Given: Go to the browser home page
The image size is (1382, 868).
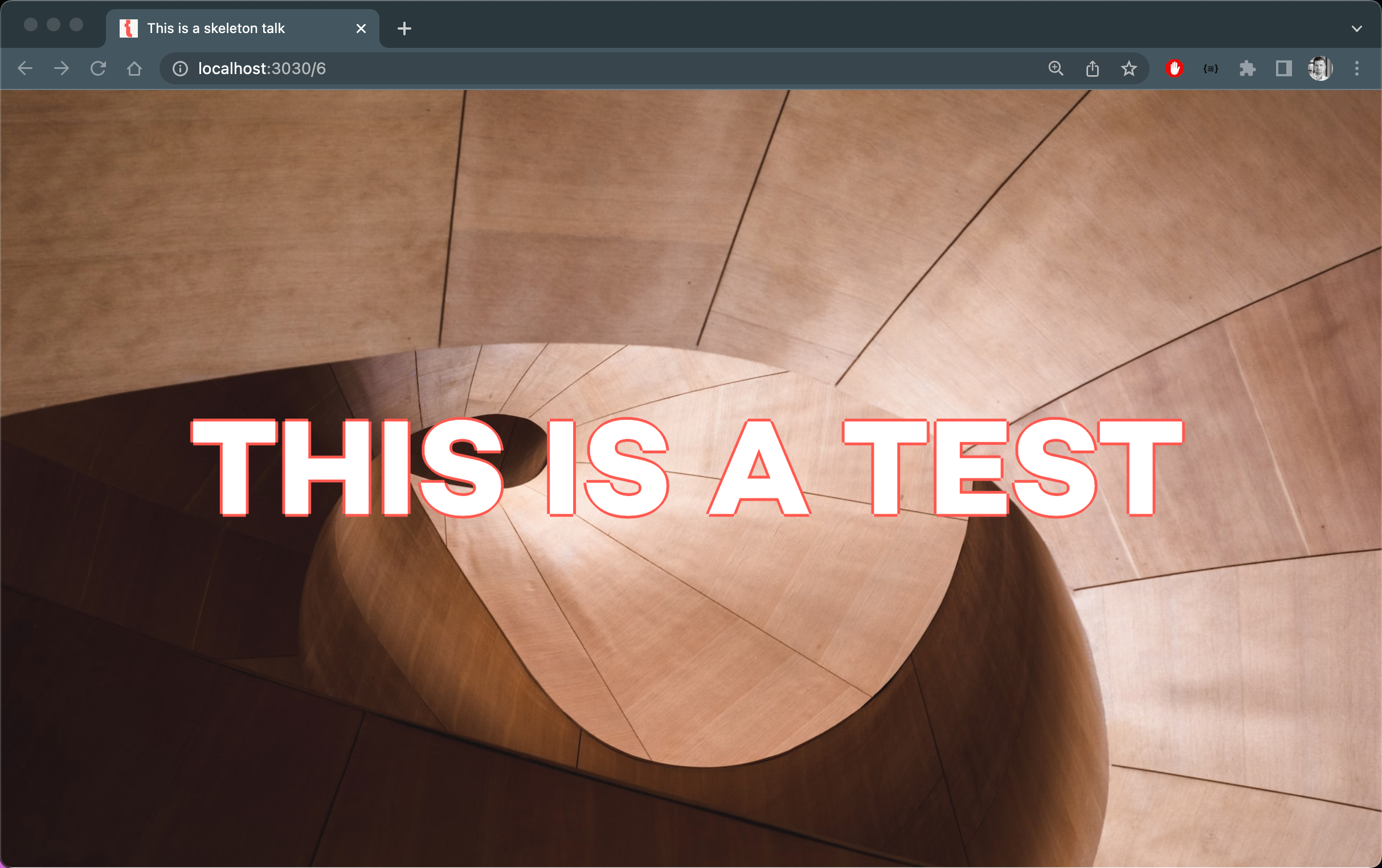Looking at the screenshot, I should coord(134,69).
